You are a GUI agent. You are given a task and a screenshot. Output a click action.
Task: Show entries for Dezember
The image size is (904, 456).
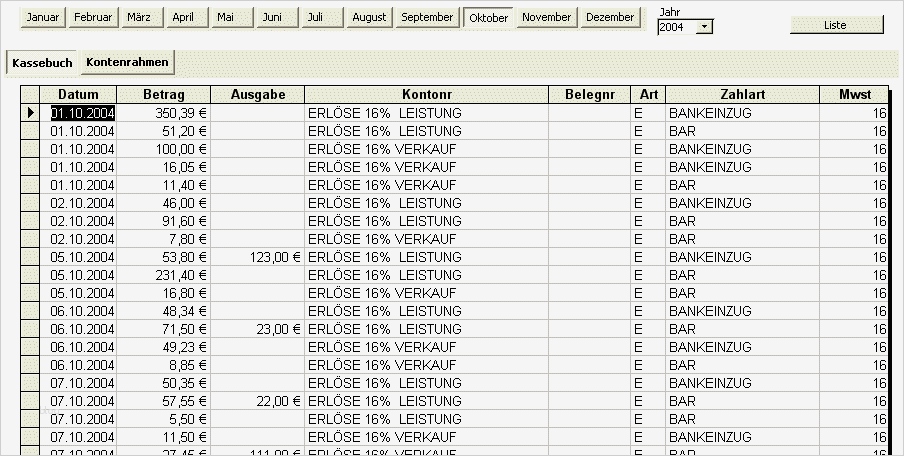pyautogui.click(x=610, y=17)
